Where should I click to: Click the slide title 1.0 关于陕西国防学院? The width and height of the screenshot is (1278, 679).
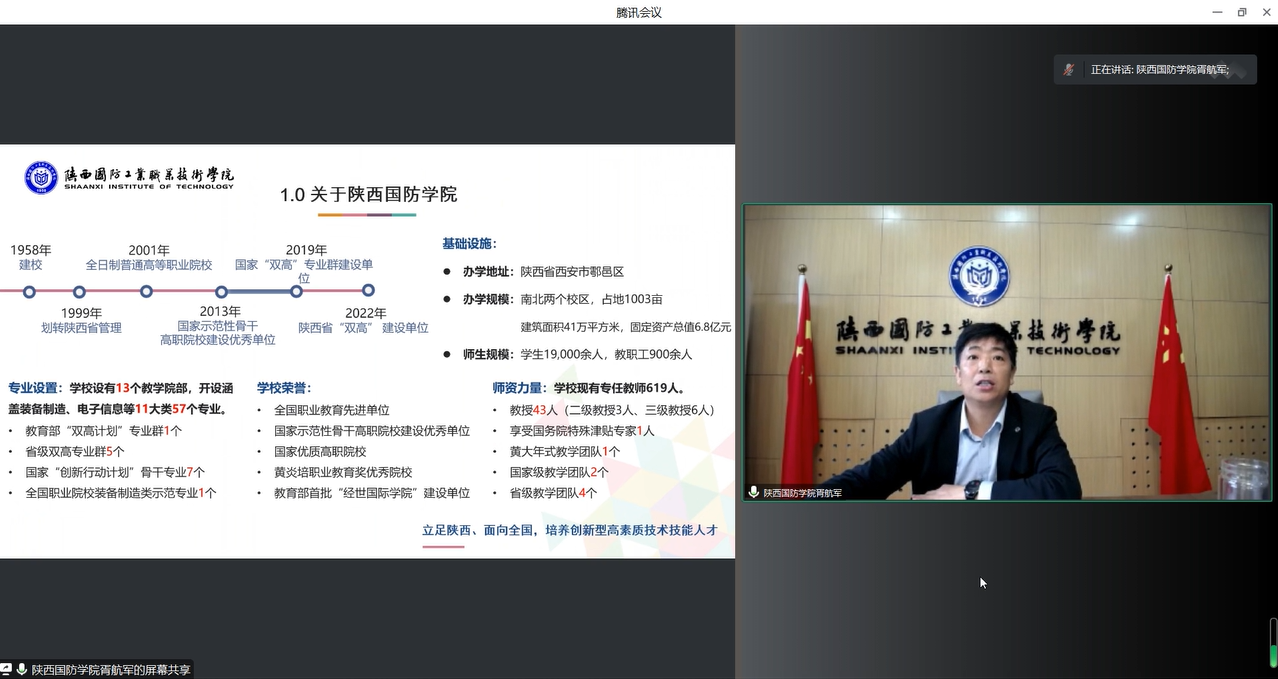click(x=368, y=194)
